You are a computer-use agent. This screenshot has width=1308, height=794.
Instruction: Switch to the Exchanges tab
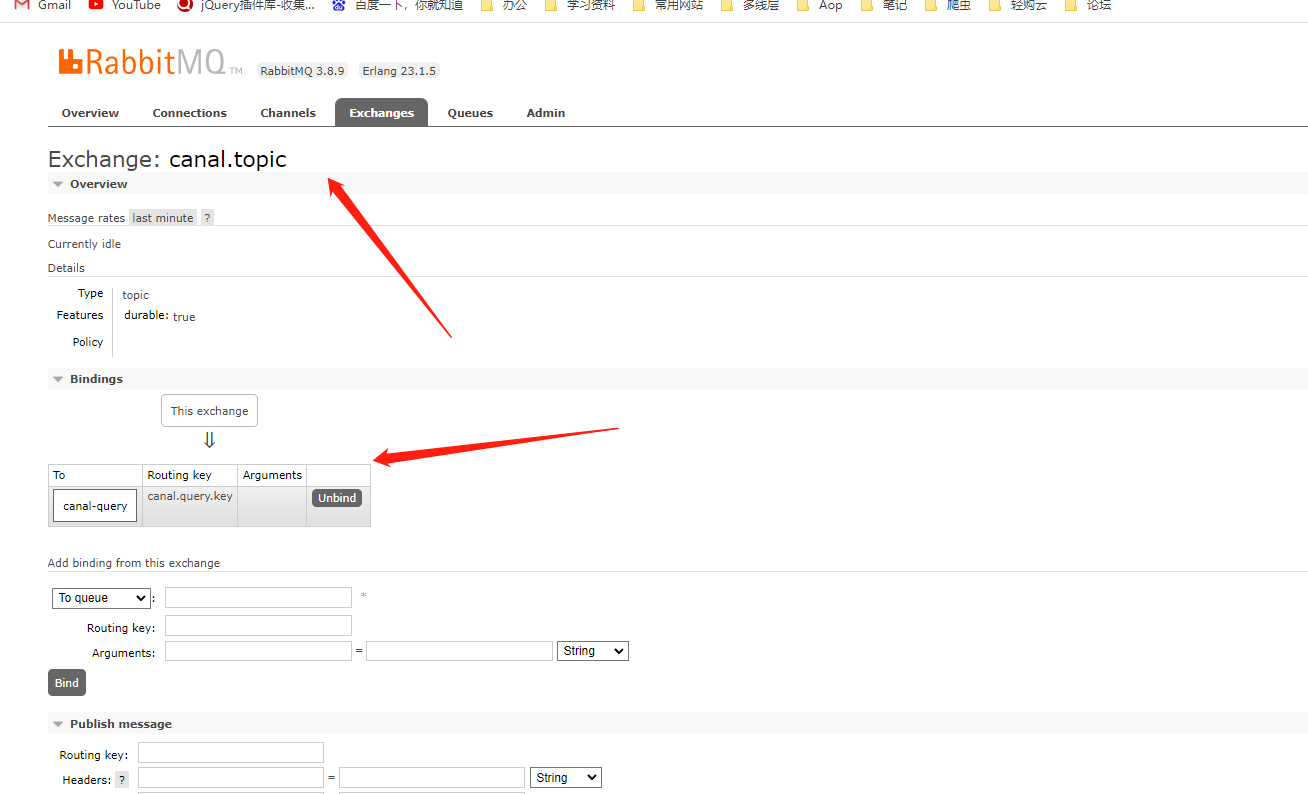(x=381, y=113)
